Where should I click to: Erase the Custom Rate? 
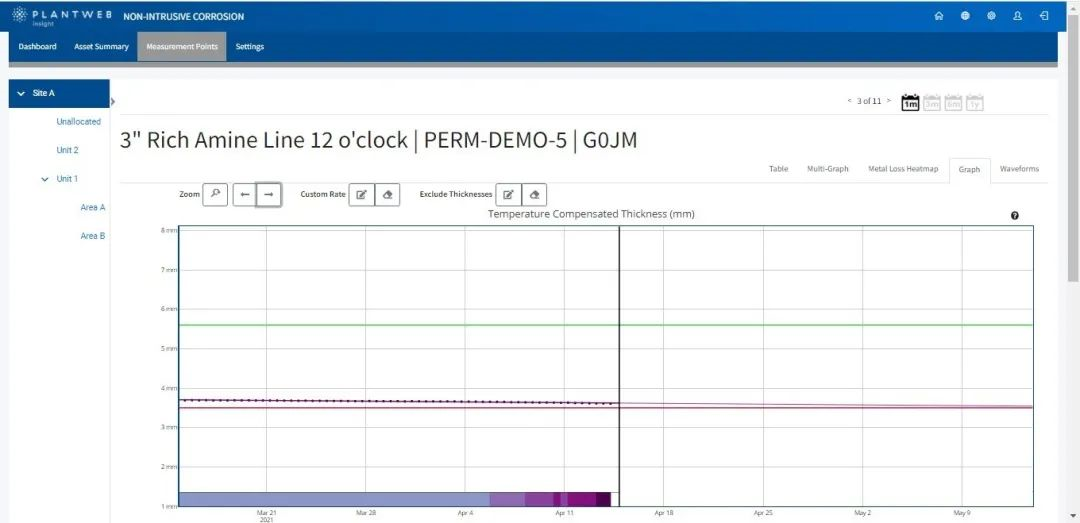coord(388,194)
